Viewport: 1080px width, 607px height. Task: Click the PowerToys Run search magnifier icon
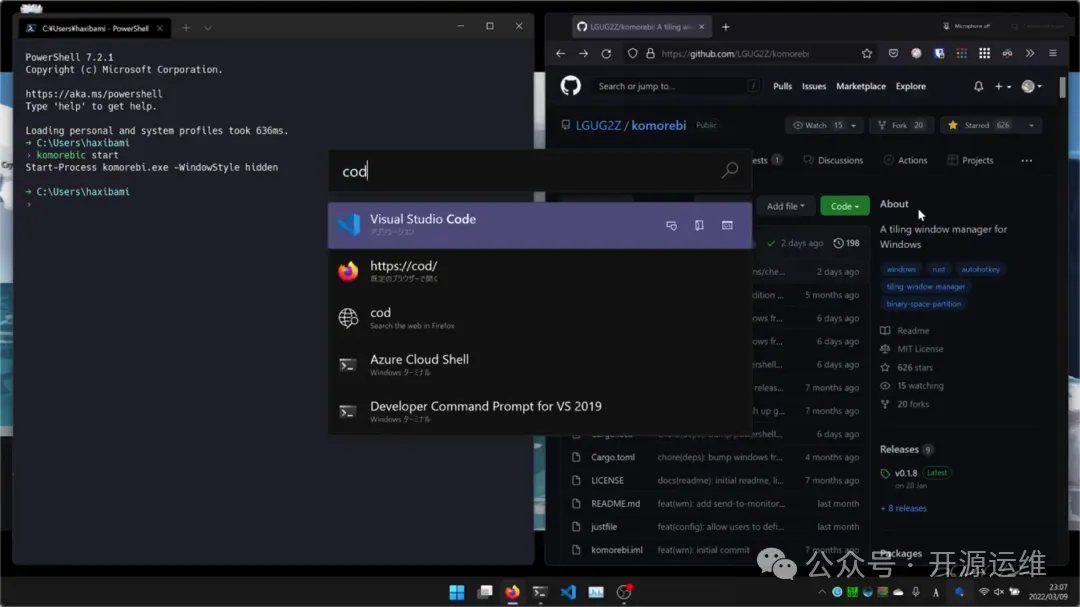pyautogui.click(x=730, y=171)
